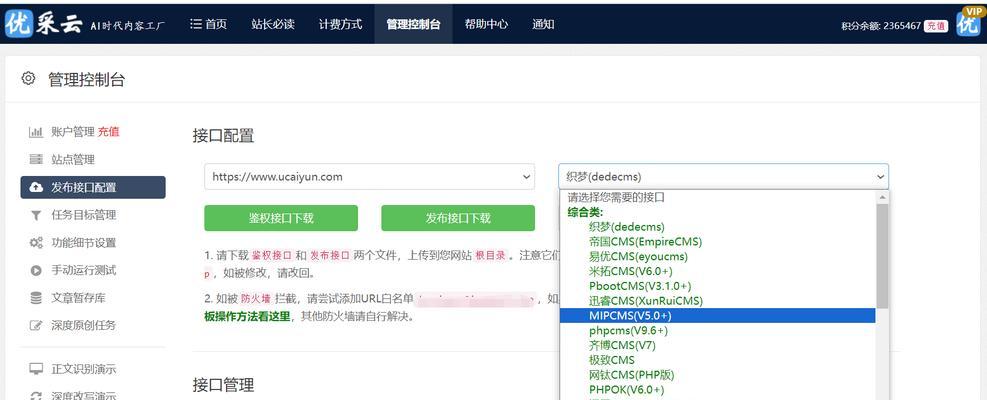Open 功能细节设置 in the sidebar
The width and height of the screenshot is (987, 400).
tap(84, 243)
